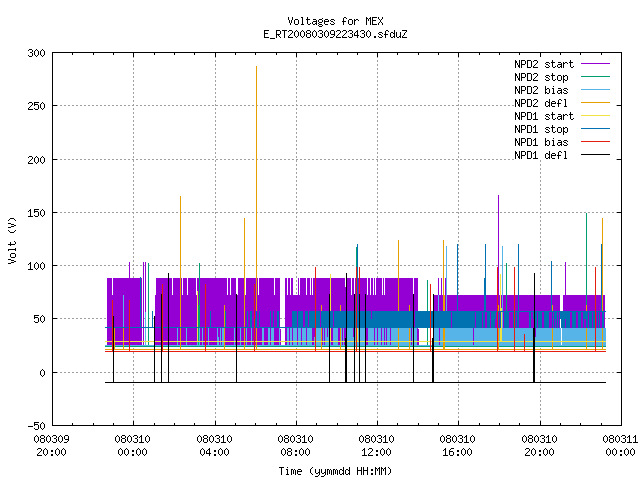Click the purple NPD2 start legend line

(x=596, y=64)
